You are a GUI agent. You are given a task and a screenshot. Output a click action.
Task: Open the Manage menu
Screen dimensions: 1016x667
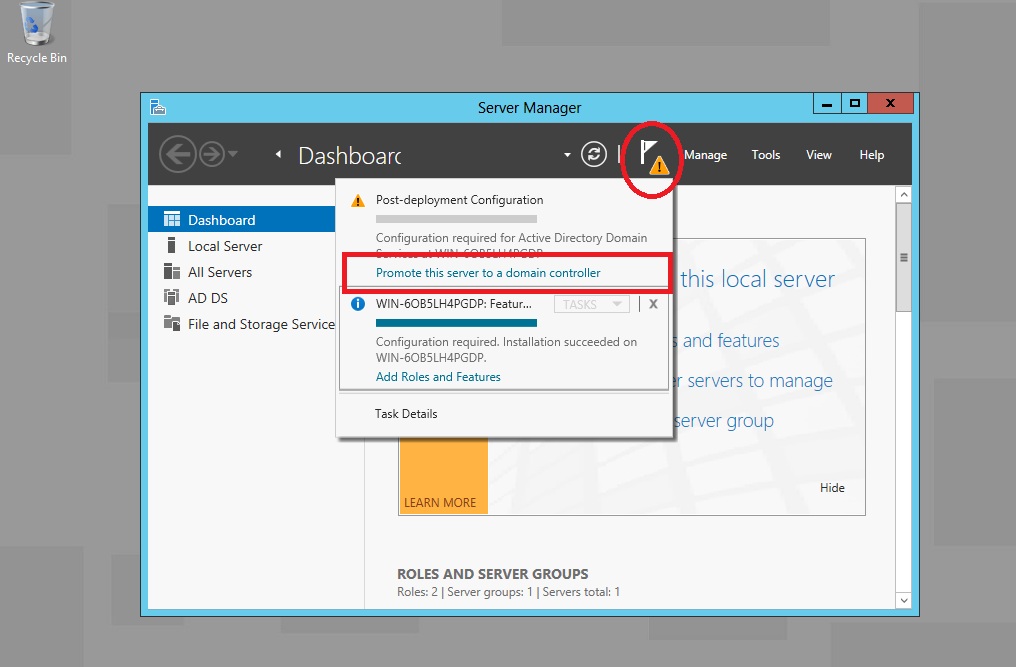705,155
